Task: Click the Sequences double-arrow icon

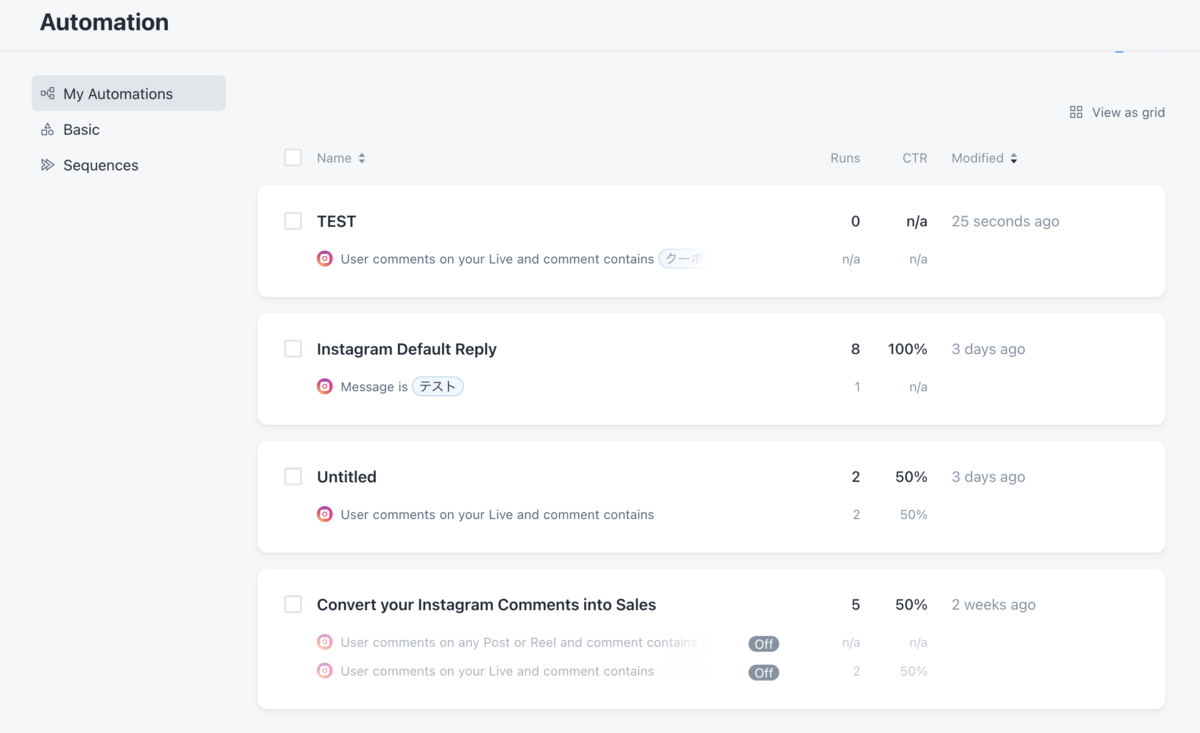Action: click(47, 165)
